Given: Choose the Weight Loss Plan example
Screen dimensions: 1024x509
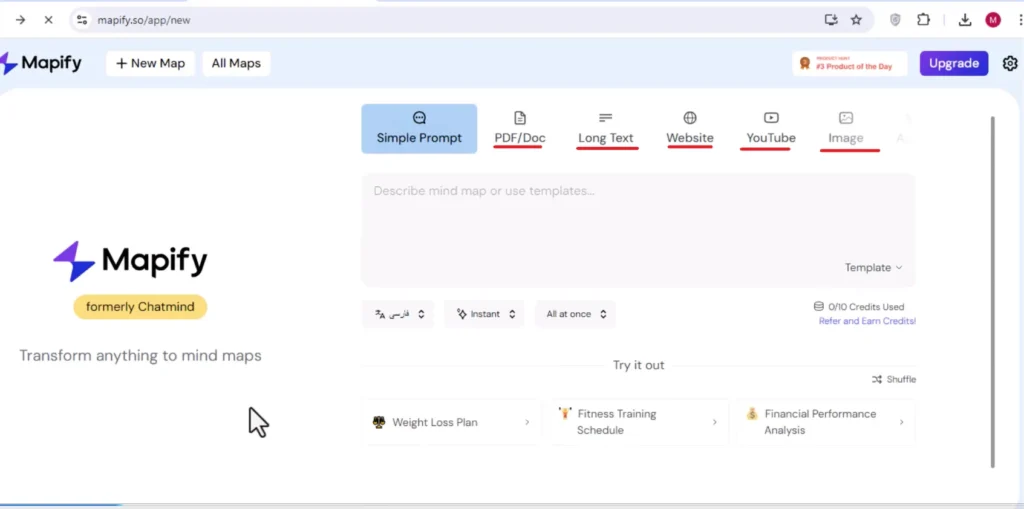Looking at the screenshot, I should [451, 422].
